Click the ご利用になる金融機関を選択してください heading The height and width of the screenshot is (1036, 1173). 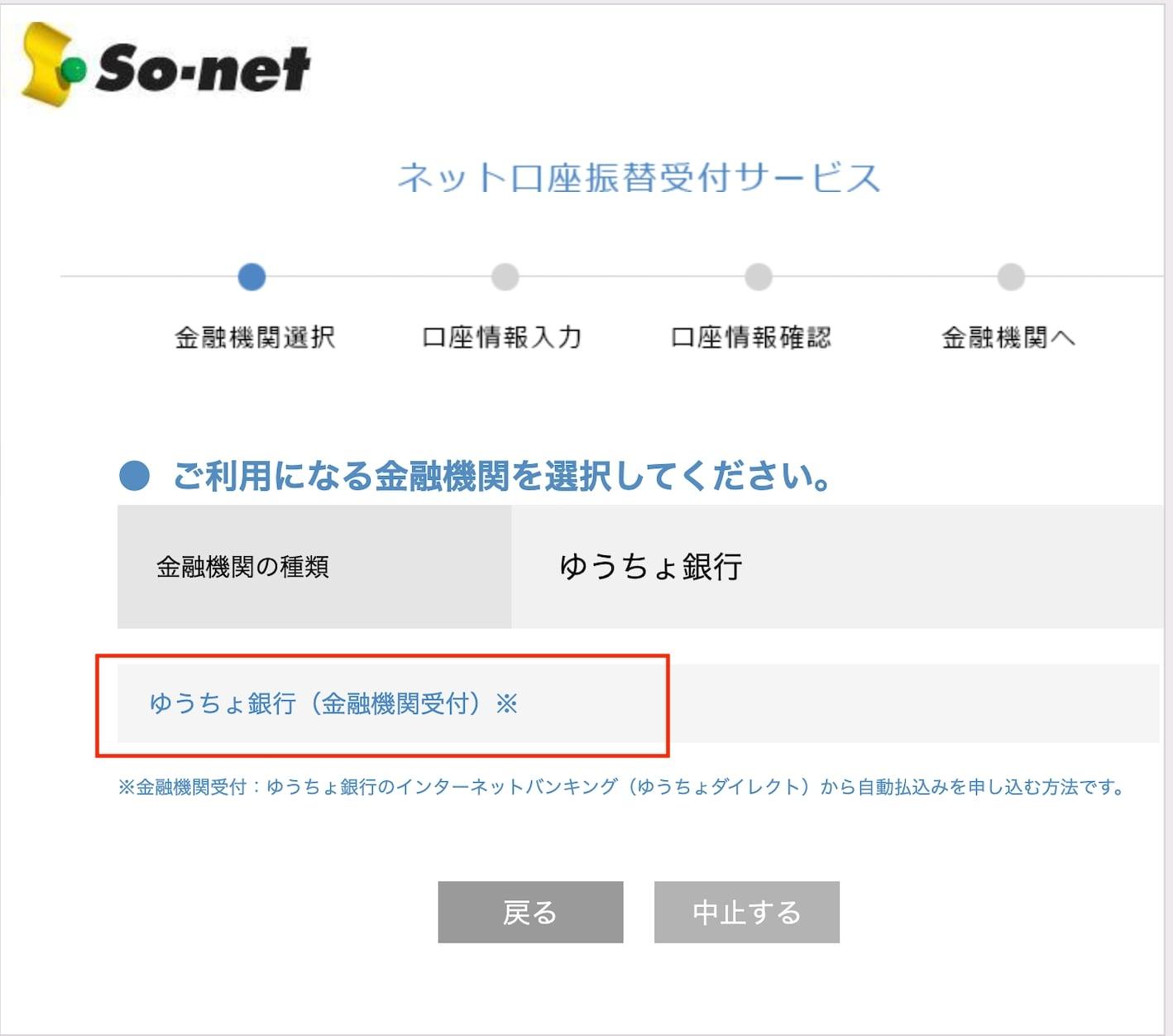click(501, 476)
